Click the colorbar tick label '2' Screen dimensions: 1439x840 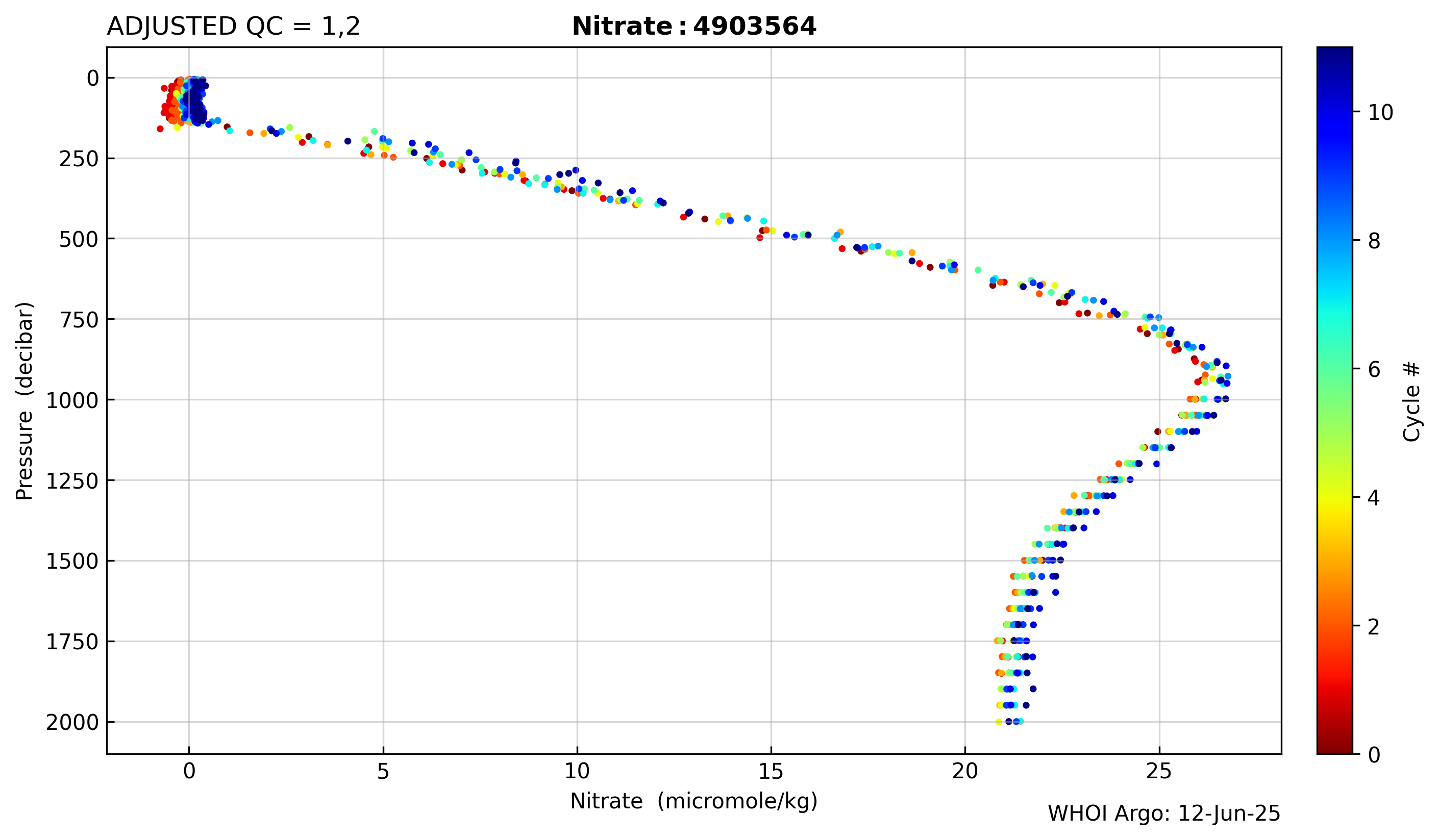(1375, 627)
